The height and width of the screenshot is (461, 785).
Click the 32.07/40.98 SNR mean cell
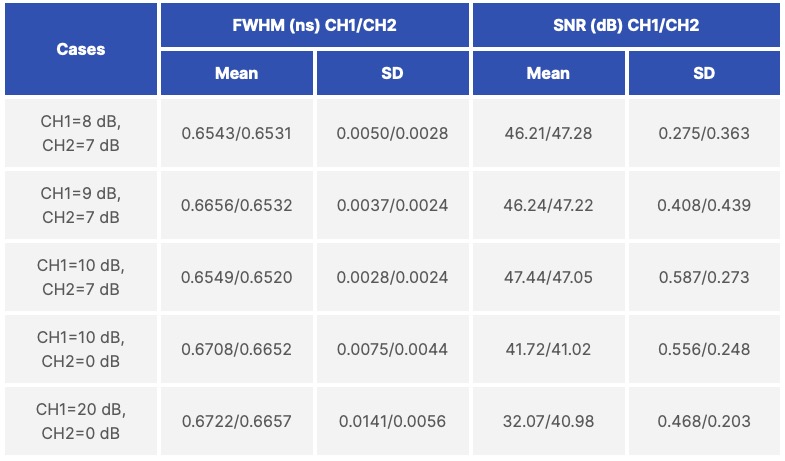[548, 421]
